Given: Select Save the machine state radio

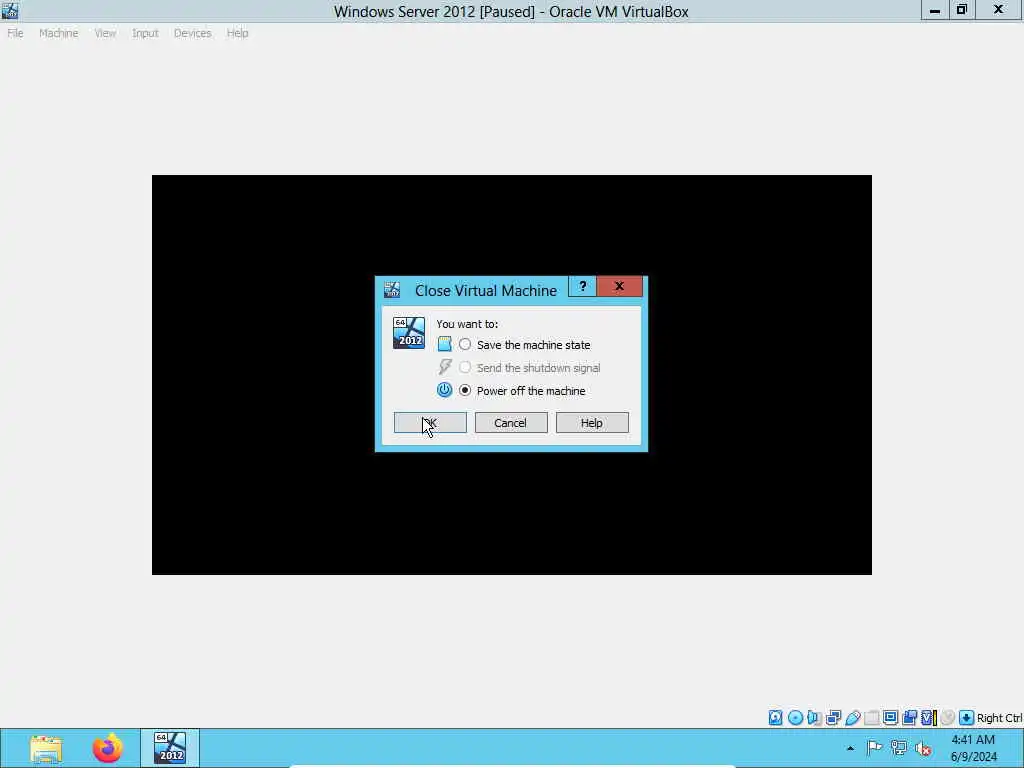Looking at the screenshot, I should pyautogui.click(x=465, y=344).
